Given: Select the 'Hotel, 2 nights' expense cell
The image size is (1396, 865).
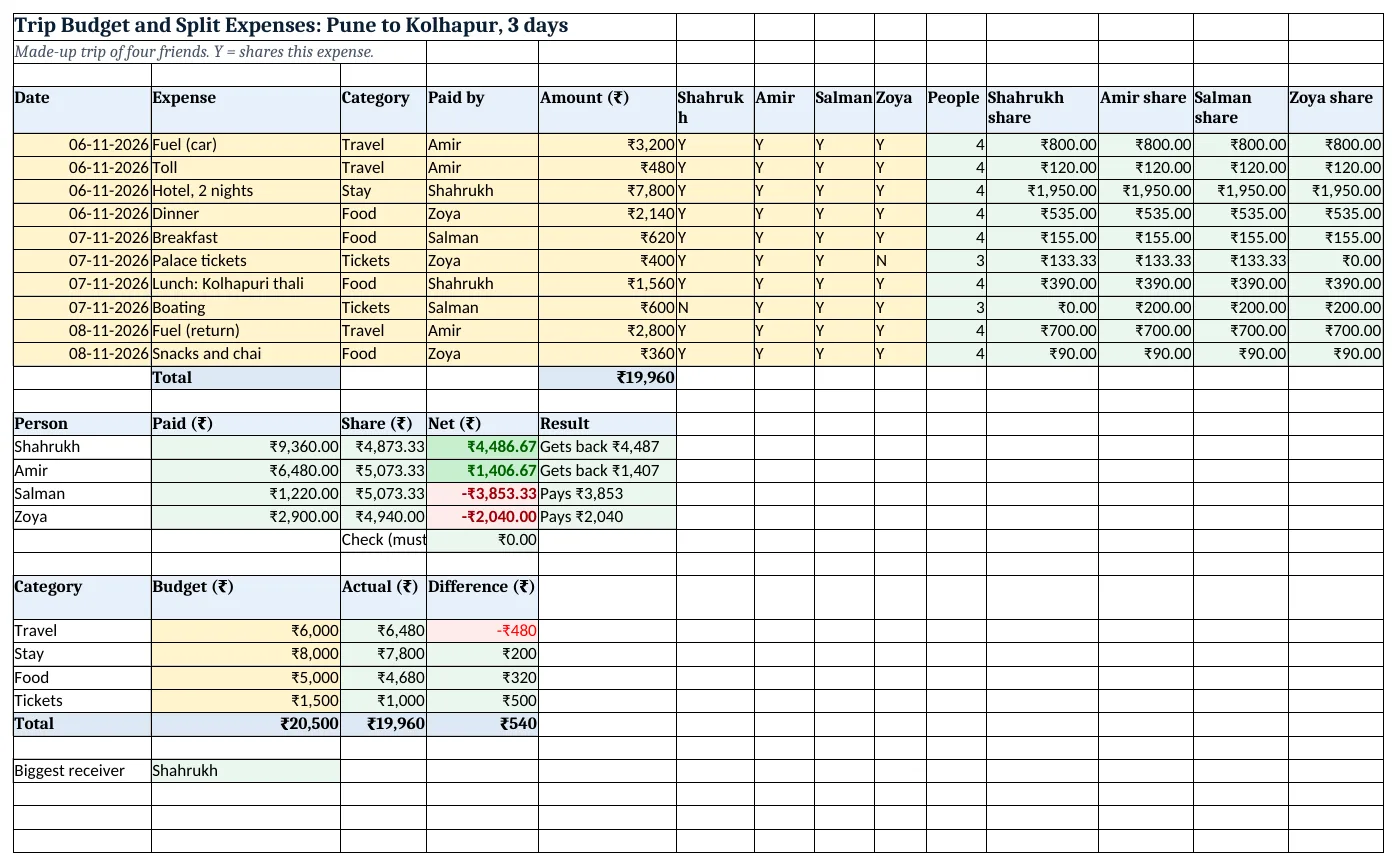Looking at the screenshot, I should click(x=246, y=190).
